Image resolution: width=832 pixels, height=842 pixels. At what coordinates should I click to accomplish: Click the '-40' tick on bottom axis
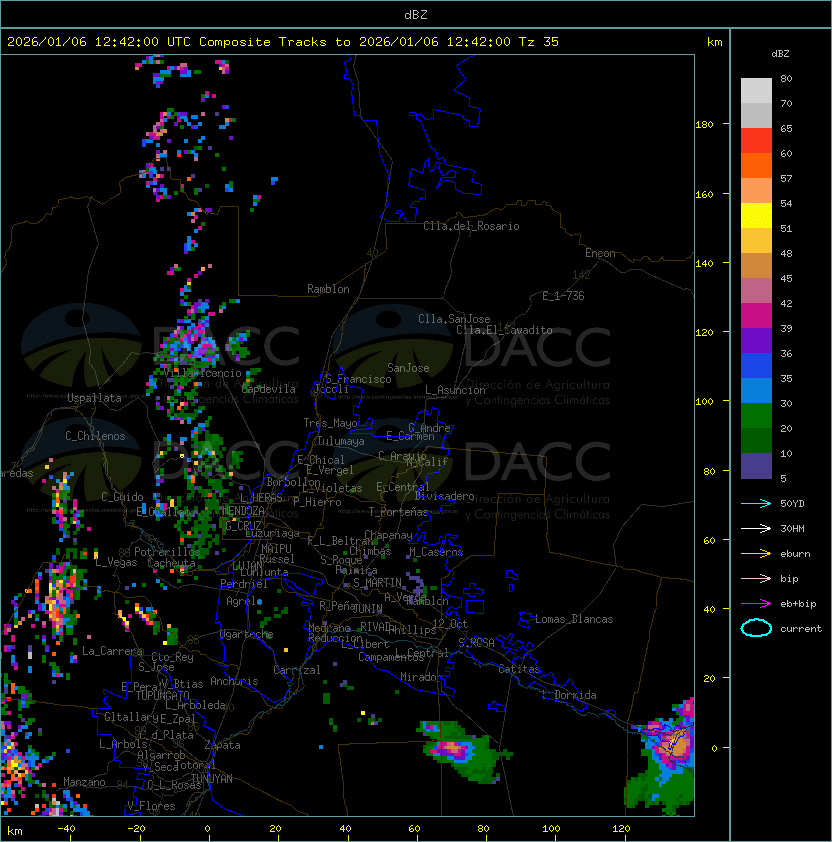coord(66,829)
